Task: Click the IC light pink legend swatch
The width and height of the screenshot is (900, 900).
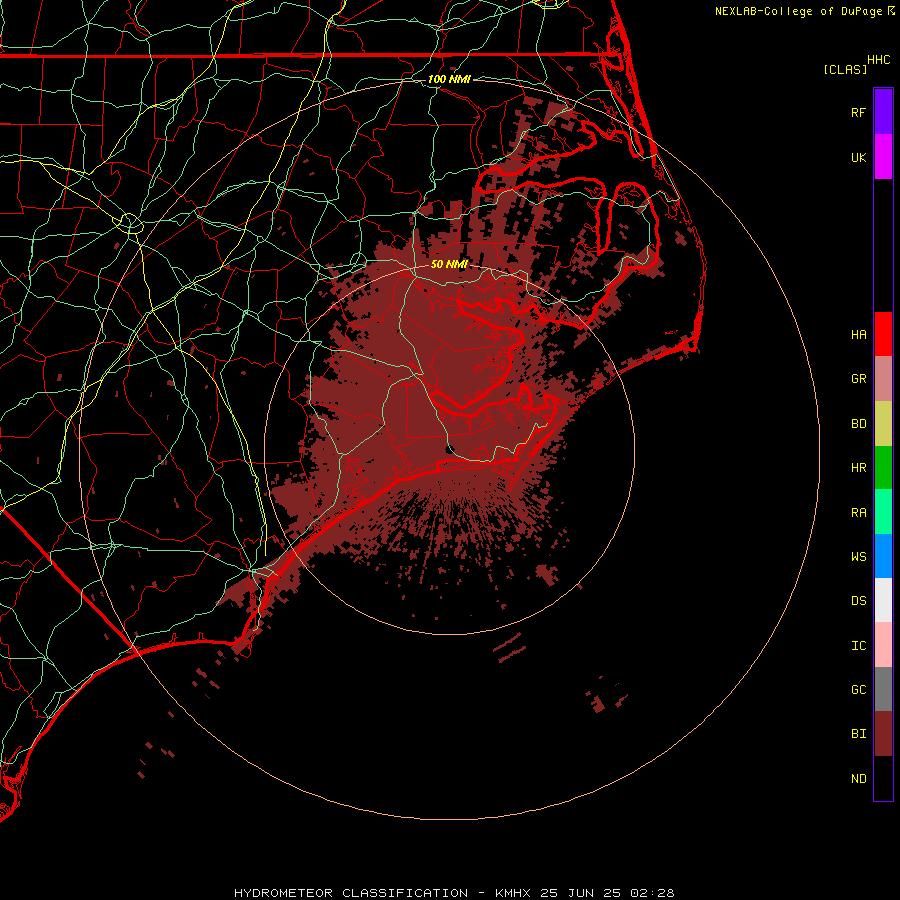Action: 883,645
